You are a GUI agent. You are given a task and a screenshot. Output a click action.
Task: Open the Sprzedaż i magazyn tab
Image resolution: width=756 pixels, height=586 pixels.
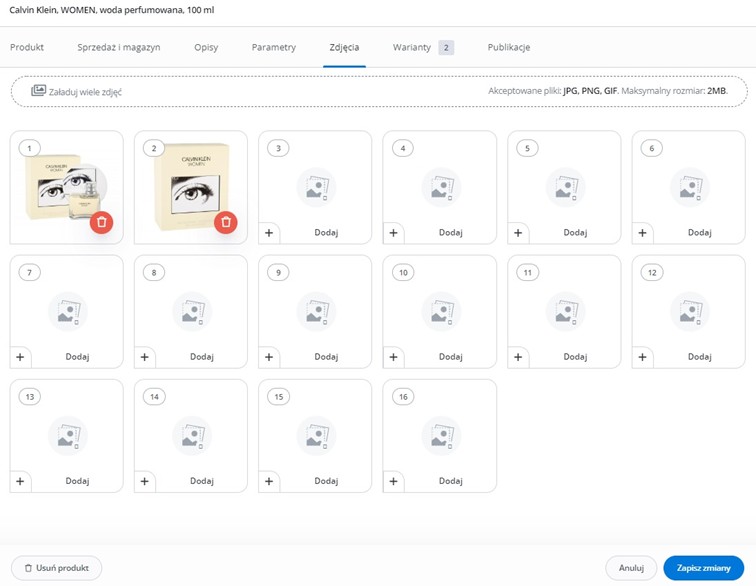[x=118, y=47]
